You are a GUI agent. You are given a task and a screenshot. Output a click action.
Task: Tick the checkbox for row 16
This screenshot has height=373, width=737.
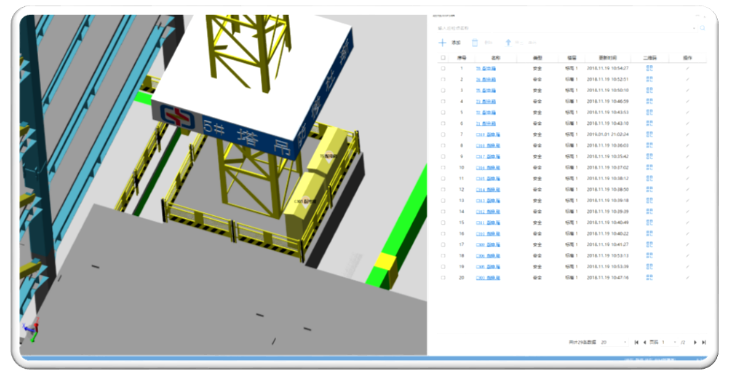443,234
